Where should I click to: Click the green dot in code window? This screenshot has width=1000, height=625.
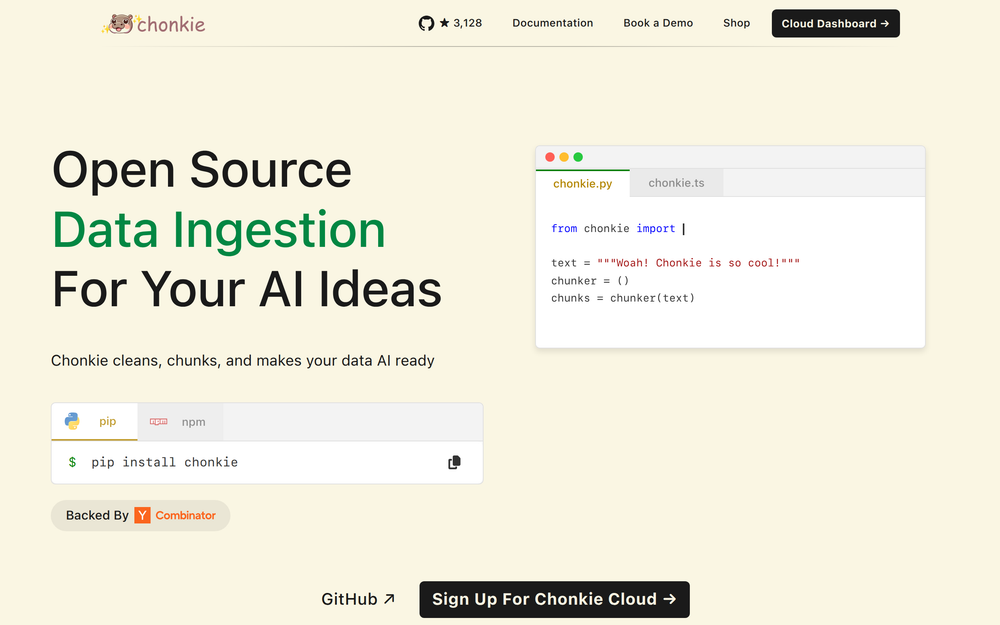[578, 157]
